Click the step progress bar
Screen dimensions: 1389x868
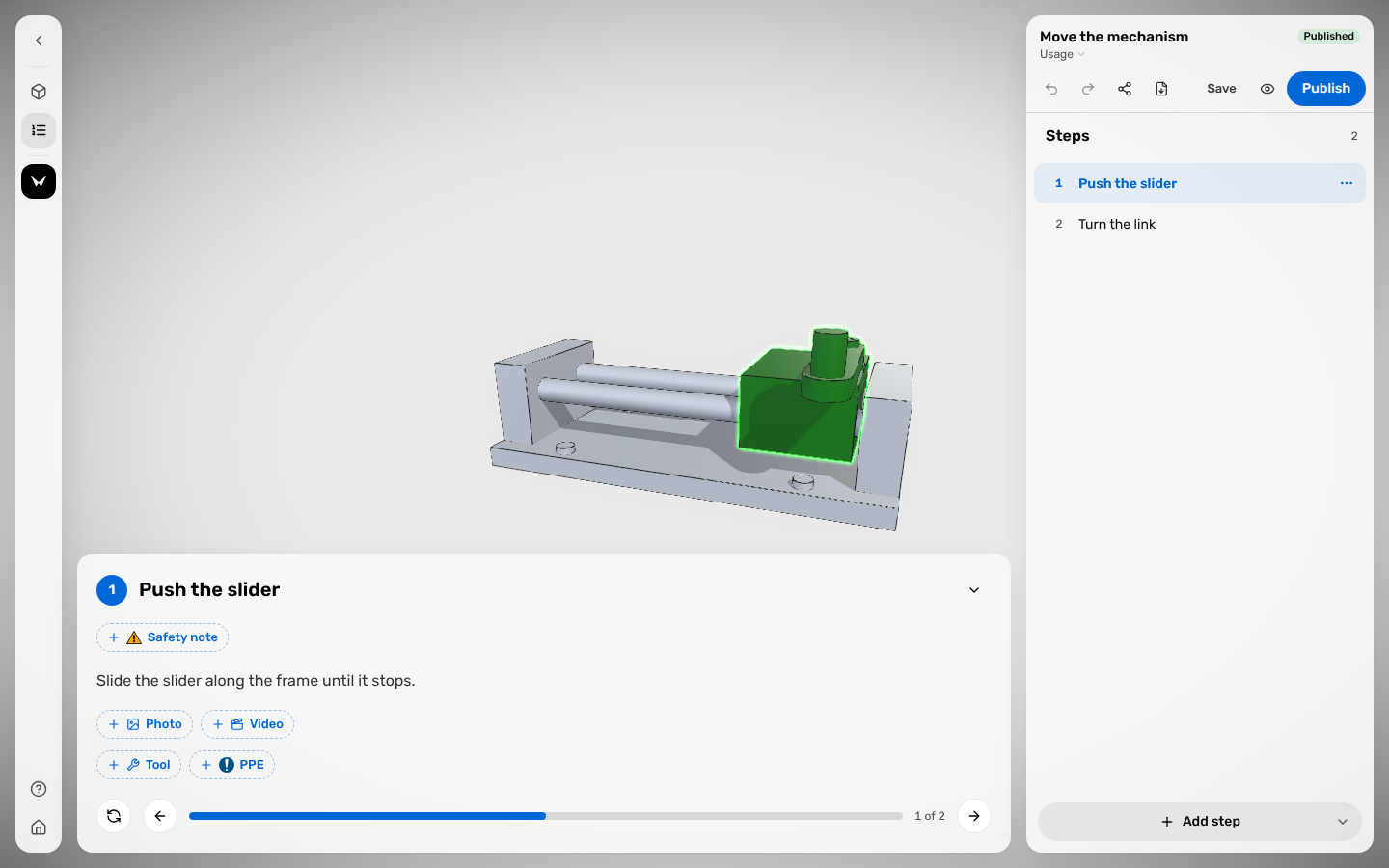tap(546, 816)
